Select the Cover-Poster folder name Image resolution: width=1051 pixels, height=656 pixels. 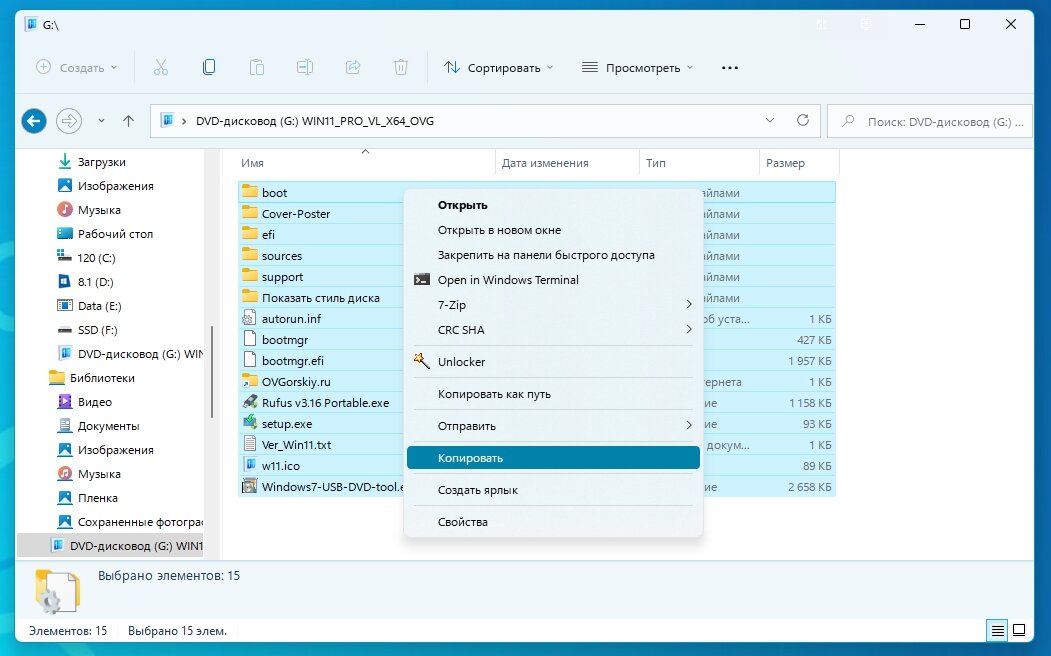296,213
